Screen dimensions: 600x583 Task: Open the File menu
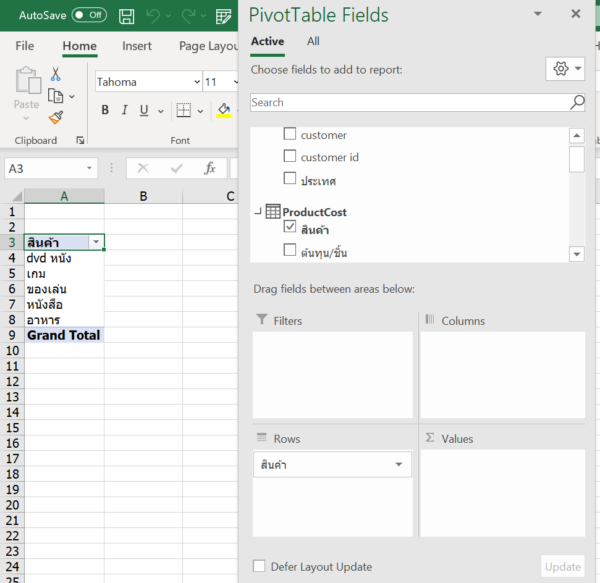coord(25,46)
